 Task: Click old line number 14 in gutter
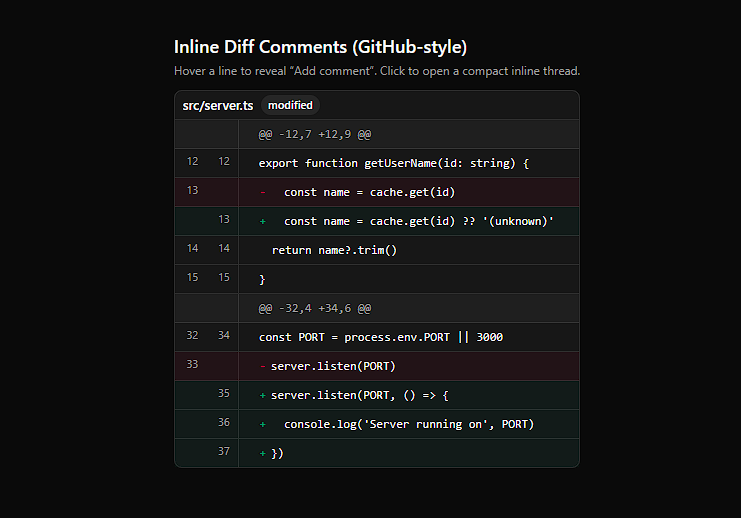pos(192,248)
